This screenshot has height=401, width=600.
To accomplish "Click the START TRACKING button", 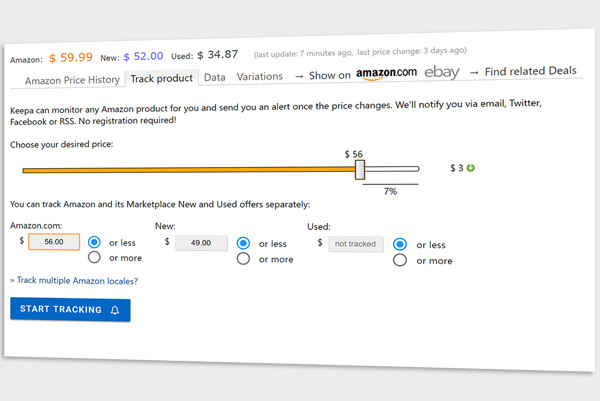I will 70,310.
